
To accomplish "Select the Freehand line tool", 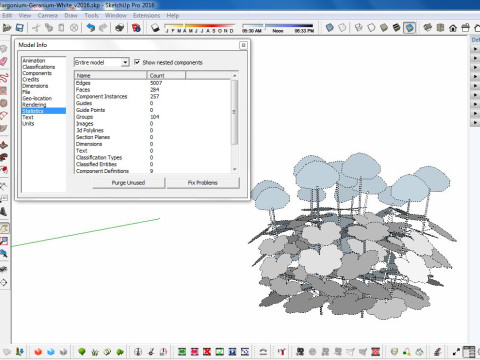I will [x=4, y=78].
